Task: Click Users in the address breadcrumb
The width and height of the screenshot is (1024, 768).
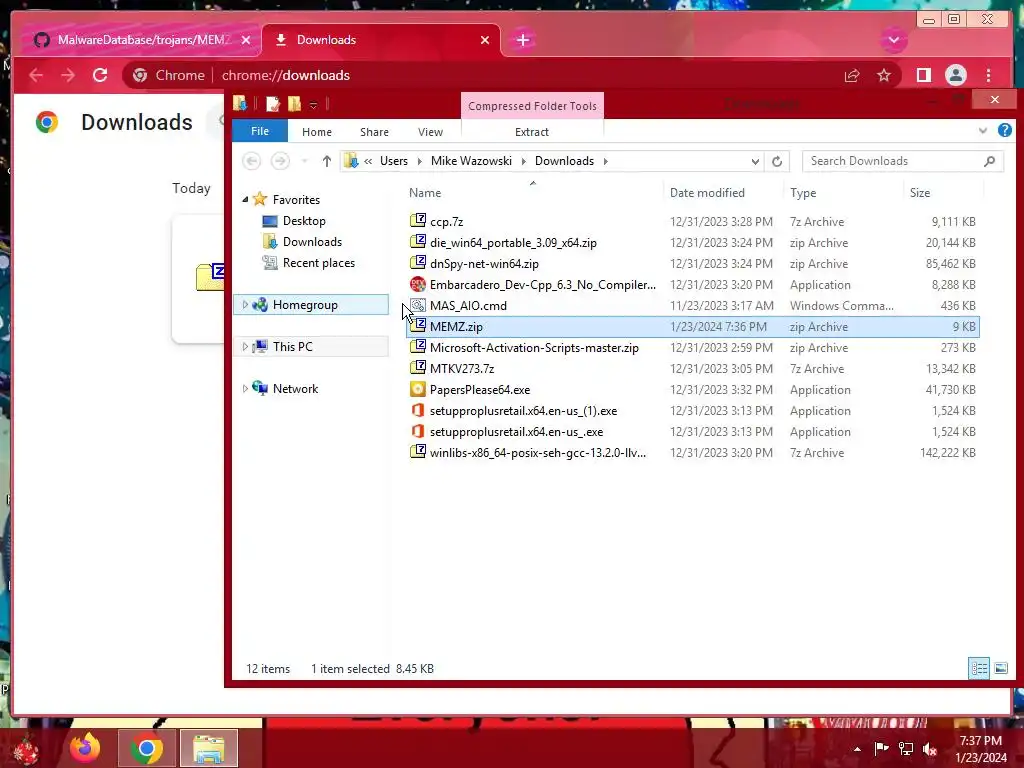Action: 394,161
